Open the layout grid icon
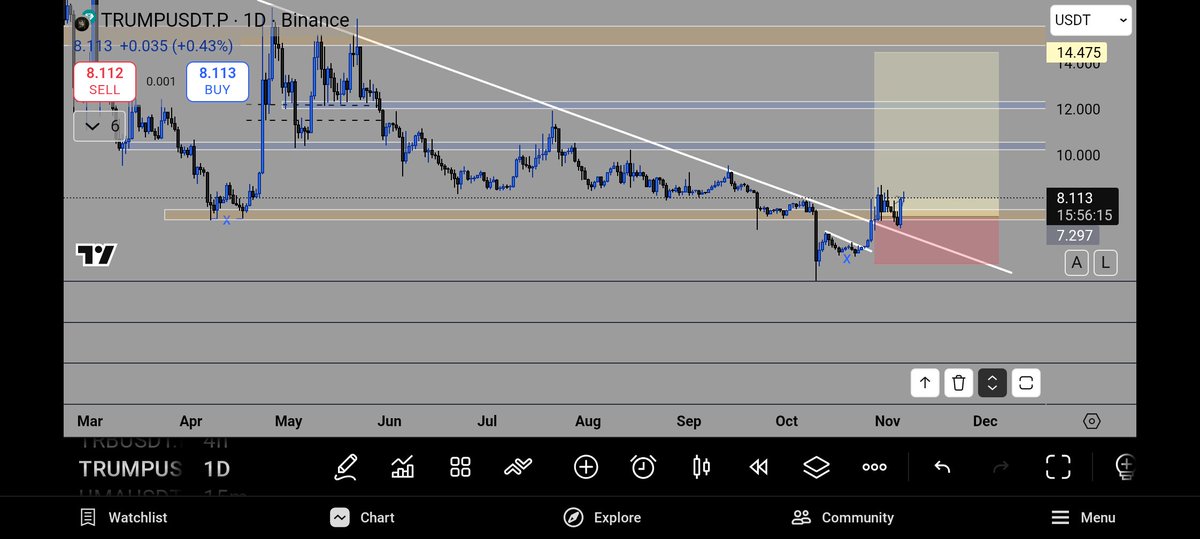The image size is (1200, 539). click(x=460, y=466)
